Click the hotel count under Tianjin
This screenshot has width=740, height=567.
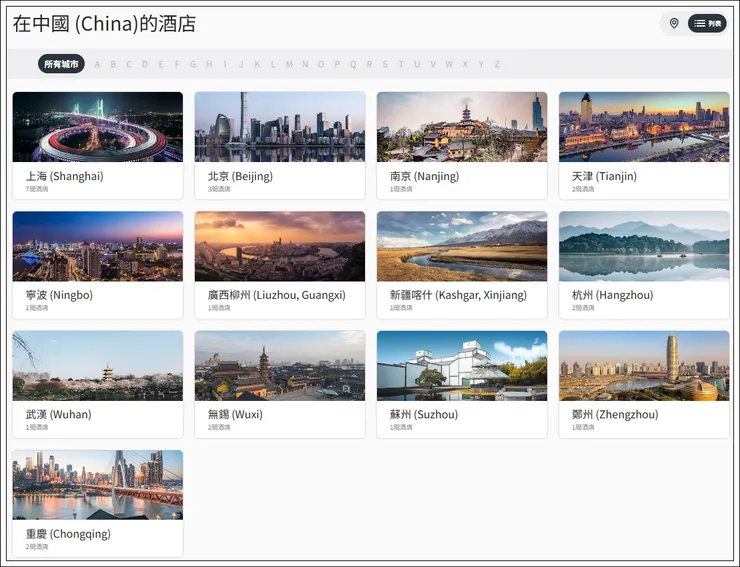(x=583, y=189)
